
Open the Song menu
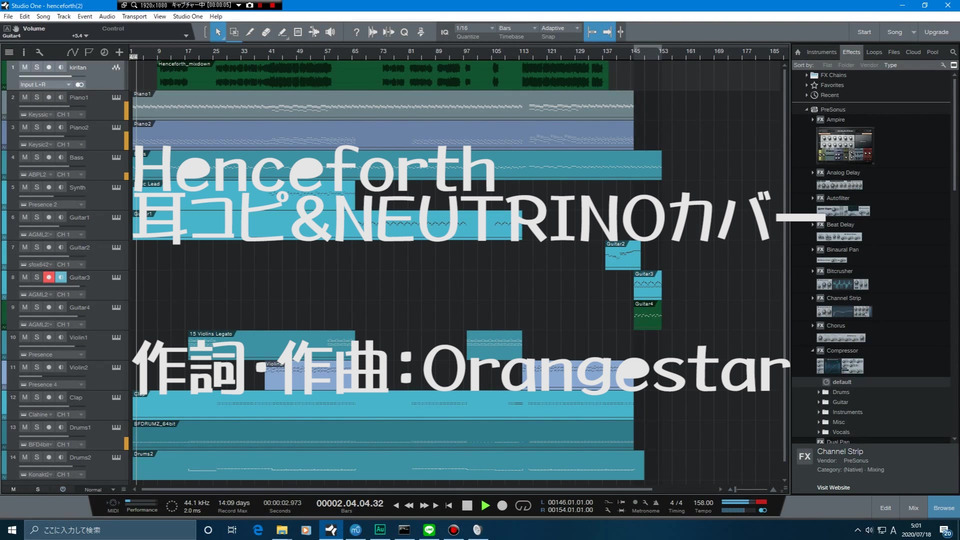(43, 17)
